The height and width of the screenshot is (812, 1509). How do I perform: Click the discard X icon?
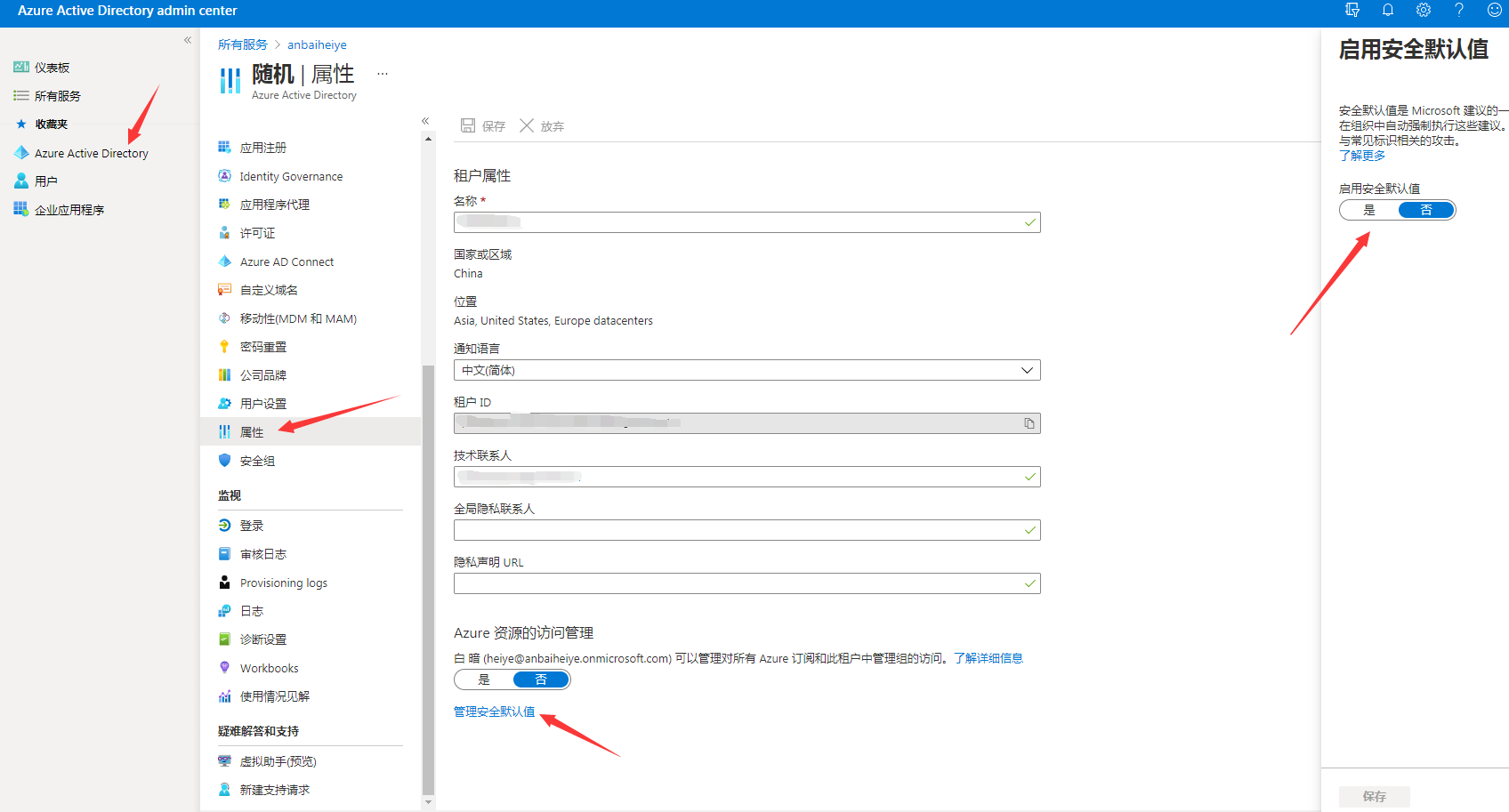click(x=527, y=125)
